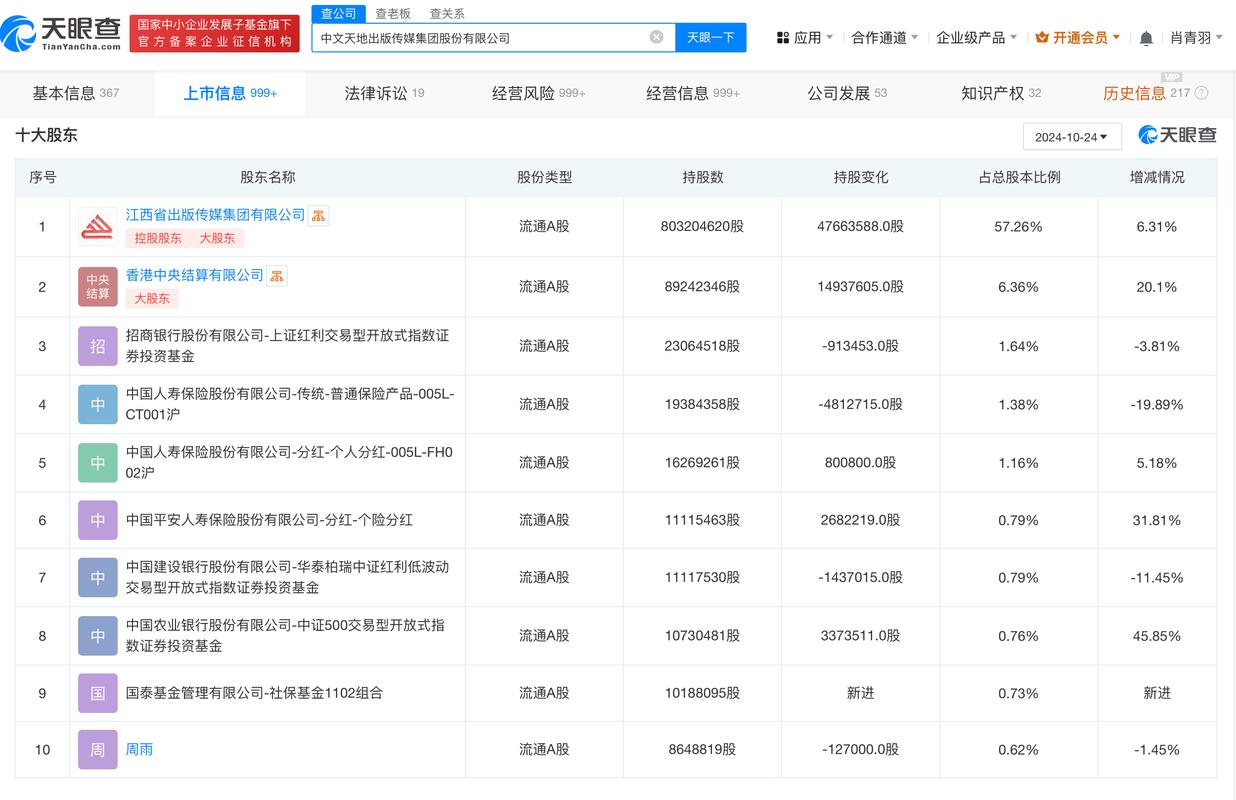Select the 803204620股 cell

tap(703, 227)
